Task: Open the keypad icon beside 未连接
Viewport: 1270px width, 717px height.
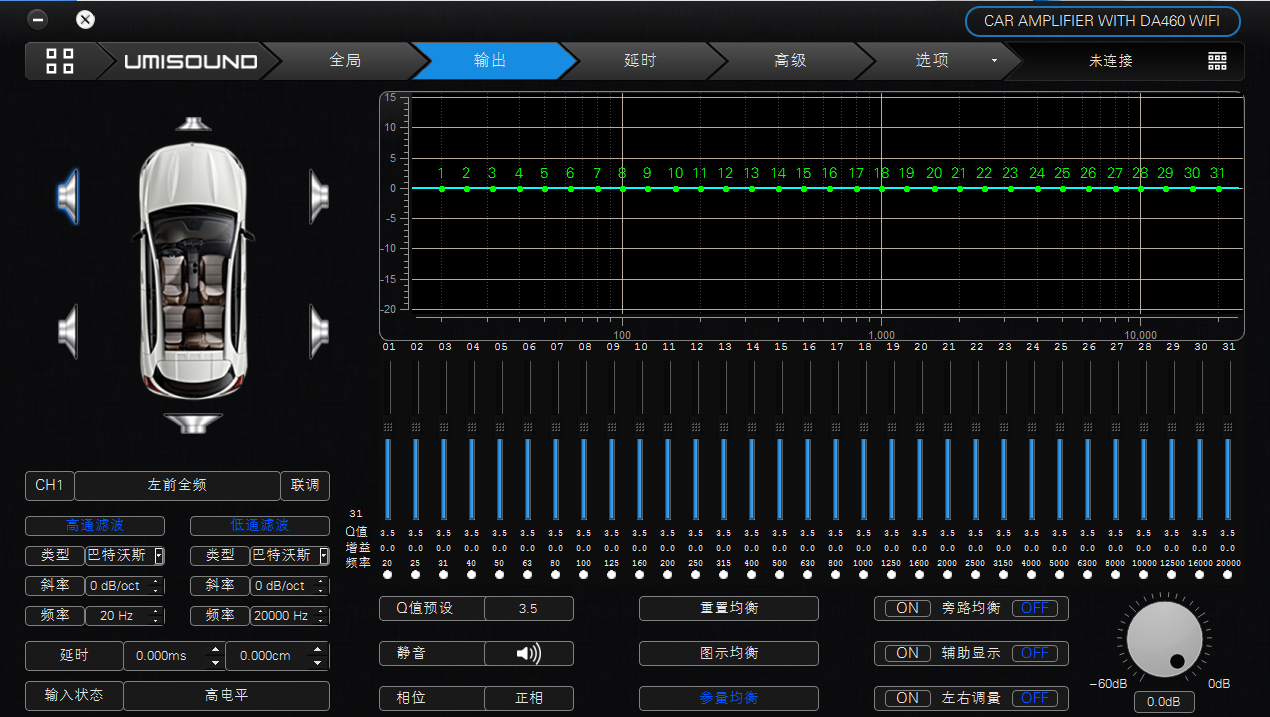Action: click(x=1217, y=61)
